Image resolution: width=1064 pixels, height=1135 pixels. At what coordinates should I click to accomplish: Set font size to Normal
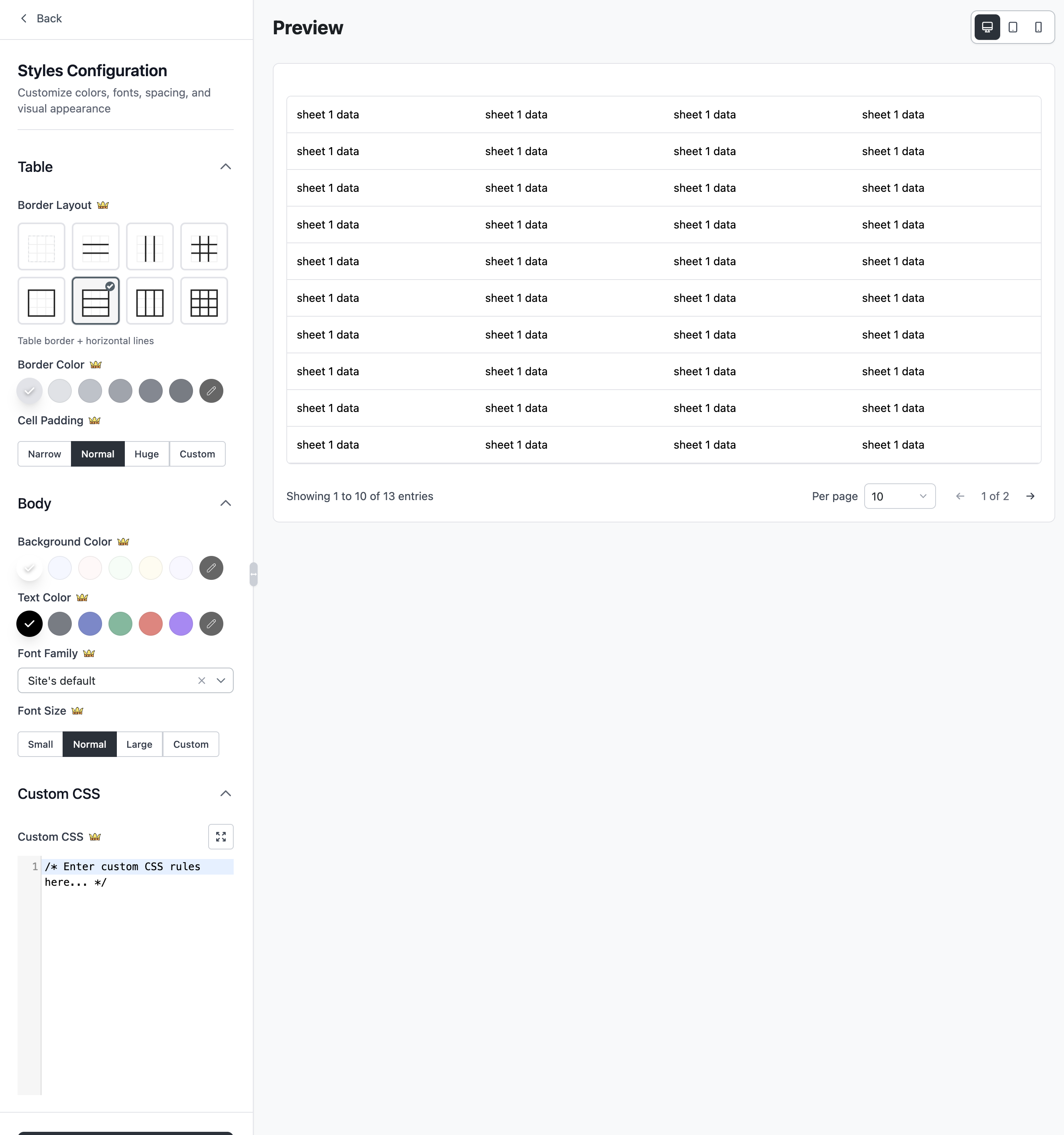point(90,745)
